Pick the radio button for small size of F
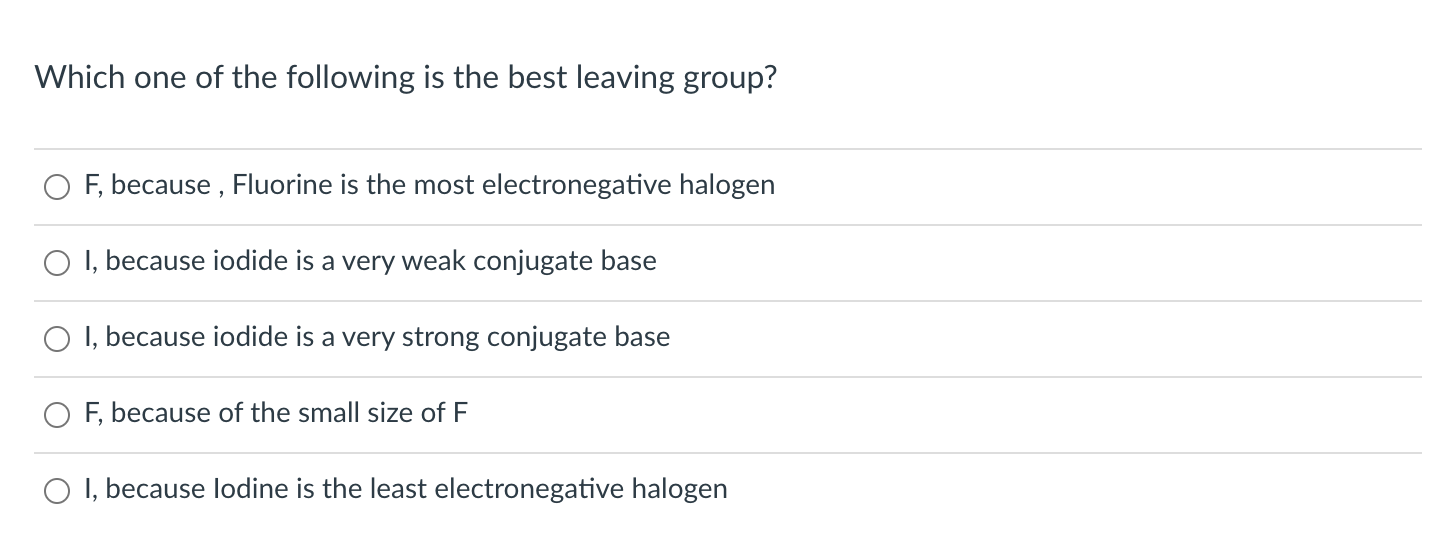1442x558 pixels. tap(58, 415)
